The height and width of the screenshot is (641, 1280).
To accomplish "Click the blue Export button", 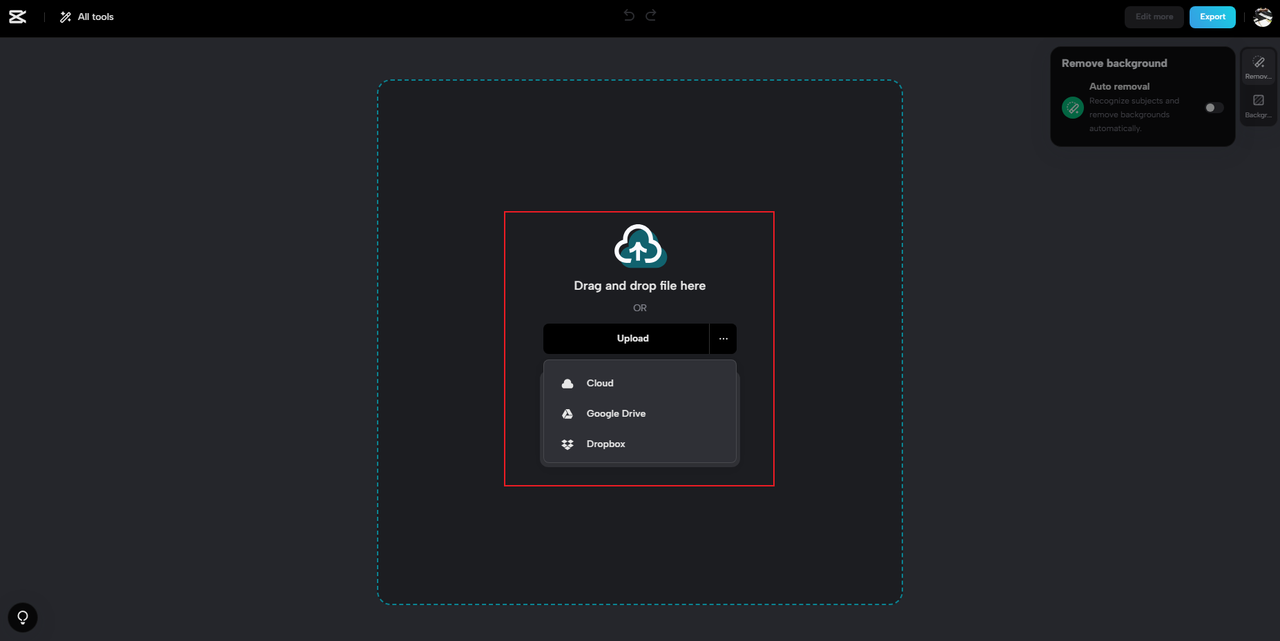I will (1212, 17).
